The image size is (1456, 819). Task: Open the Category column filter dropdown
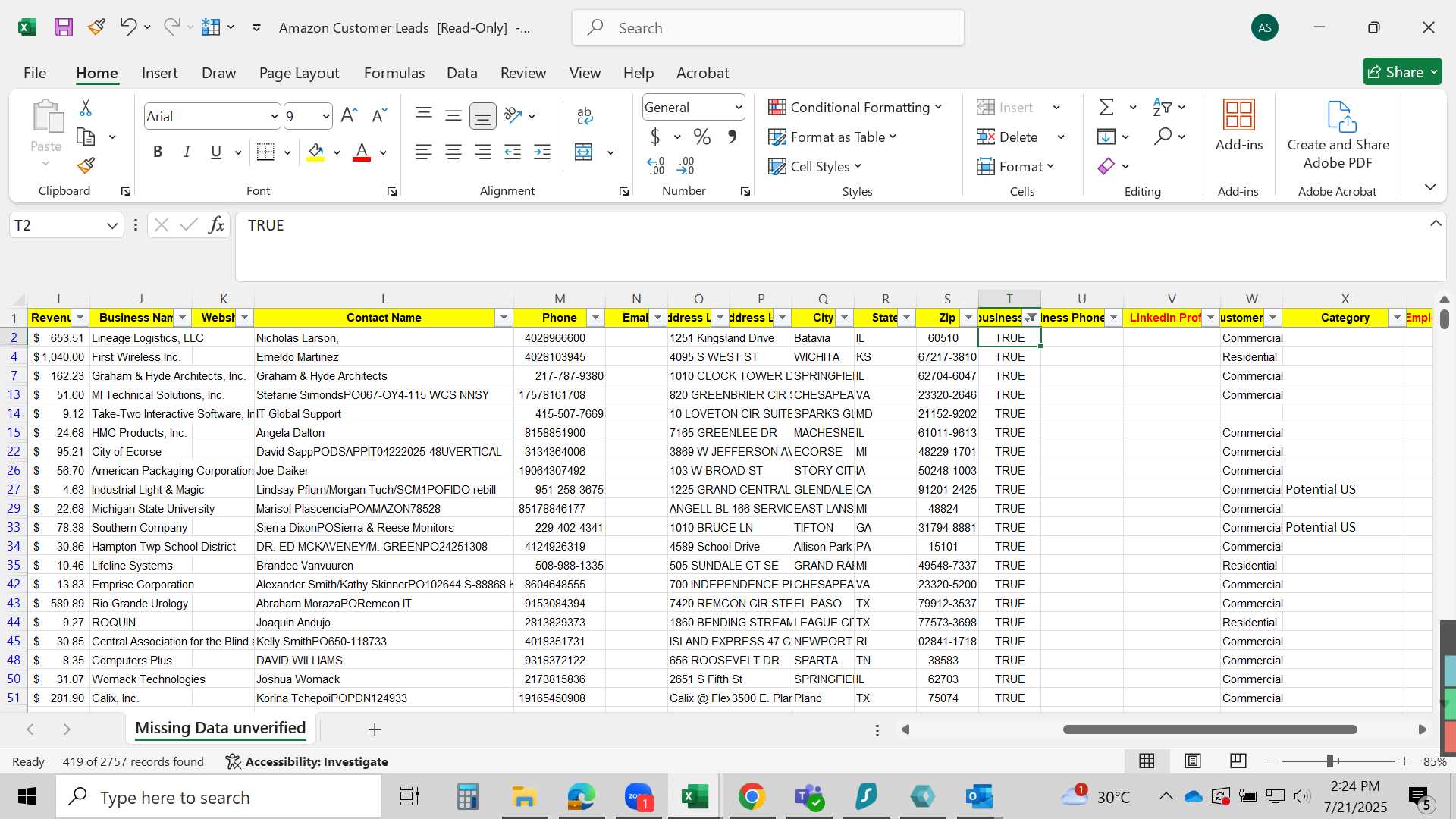1397,318
